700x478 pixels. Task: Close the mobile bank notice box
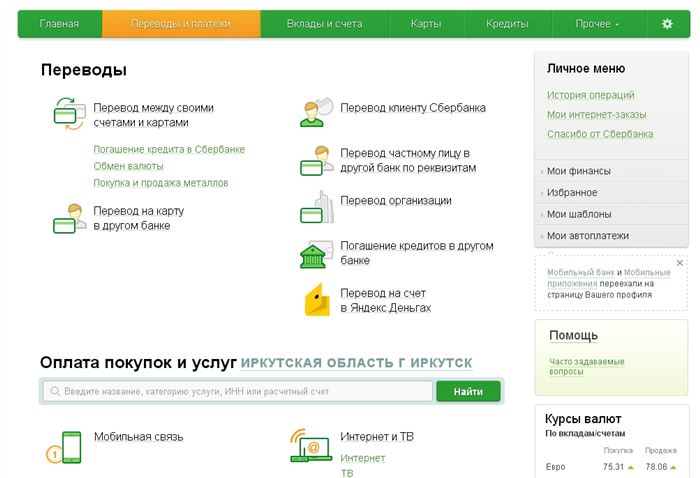[679, 263]
